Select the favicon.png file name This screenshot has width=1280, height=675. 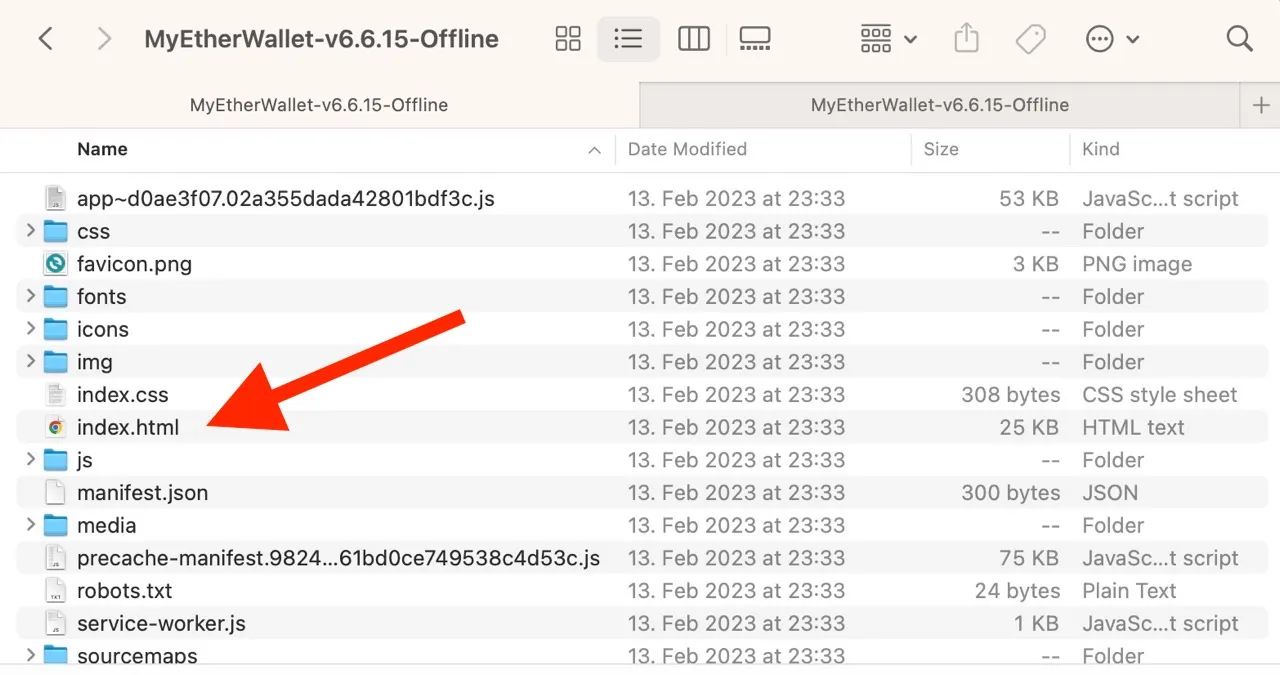pyautogui.click(x=134, y=264)
